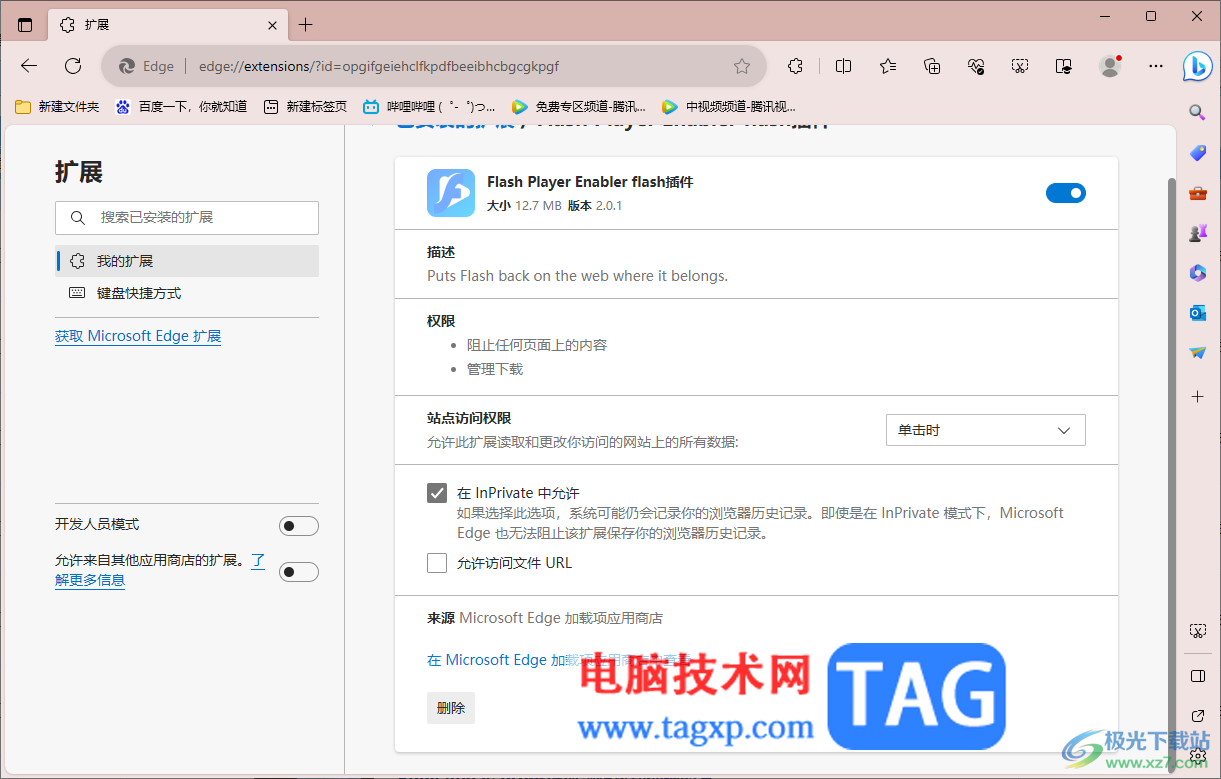Screen dimensions: 1221x779
Task: Go back to previous page
Action: 29,66
